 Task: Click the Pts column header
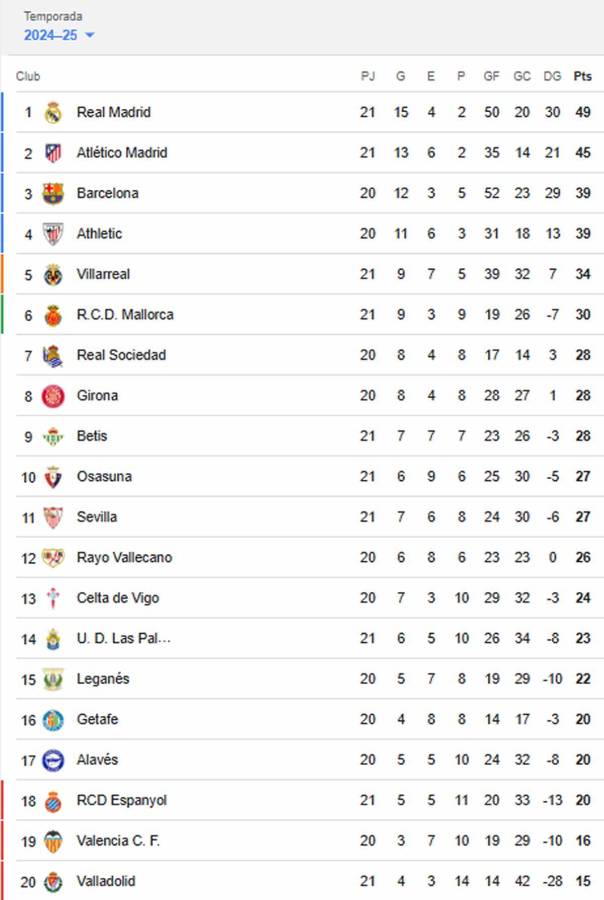coord(582,76)
